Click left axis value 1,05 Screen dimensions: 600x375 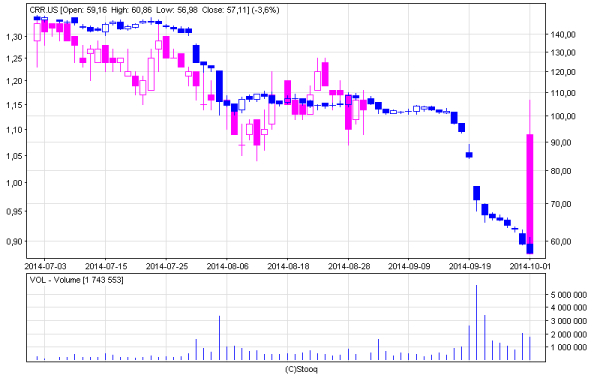(x=14, y=156)
